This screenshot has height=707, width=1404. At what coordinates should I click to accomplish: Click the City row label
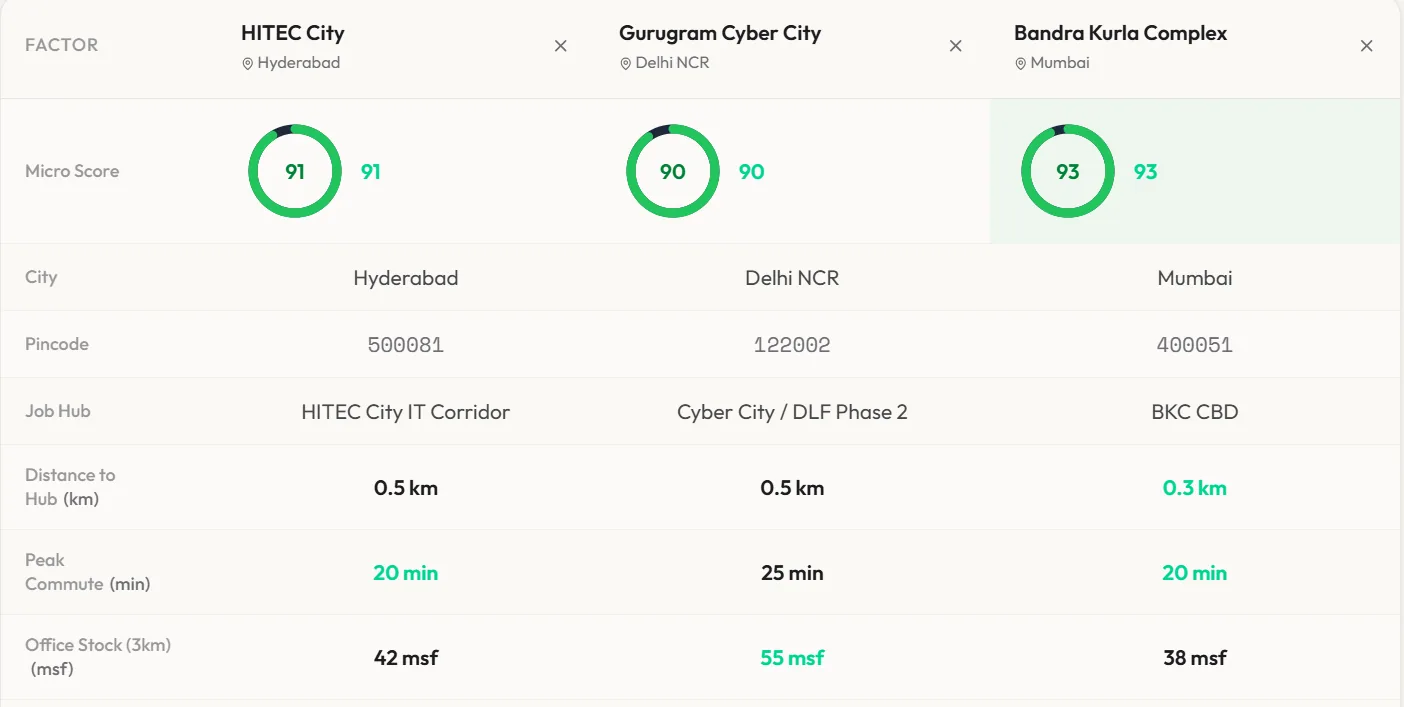coord(41,277)
